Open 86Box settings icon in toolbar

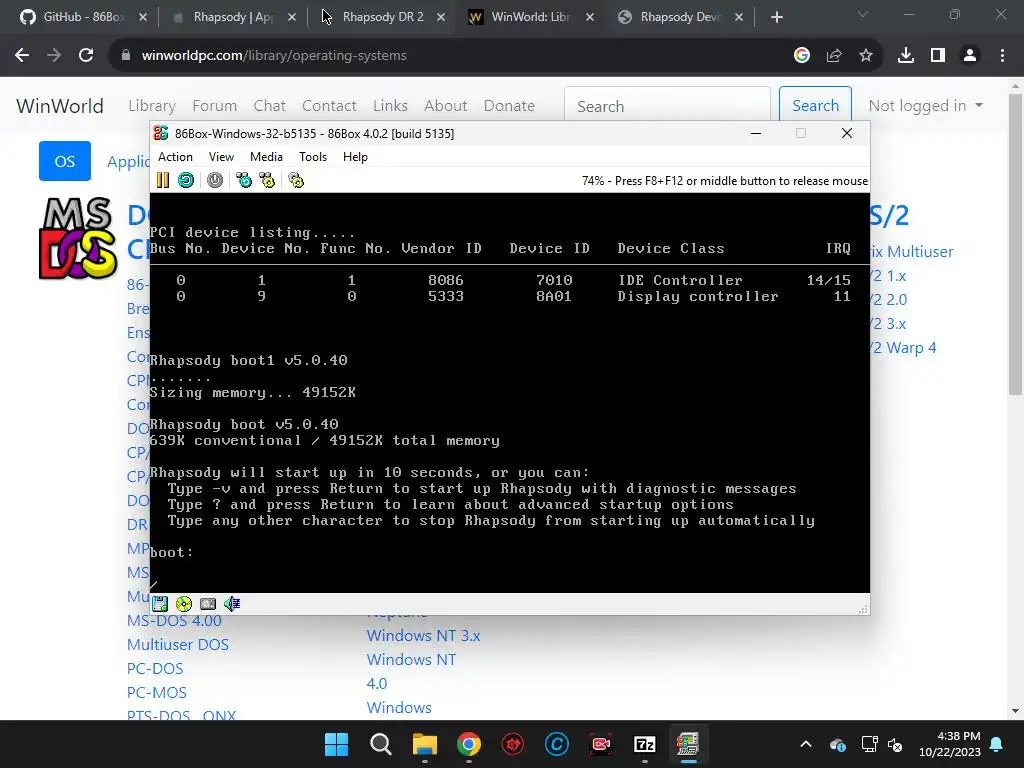point(296,180)
